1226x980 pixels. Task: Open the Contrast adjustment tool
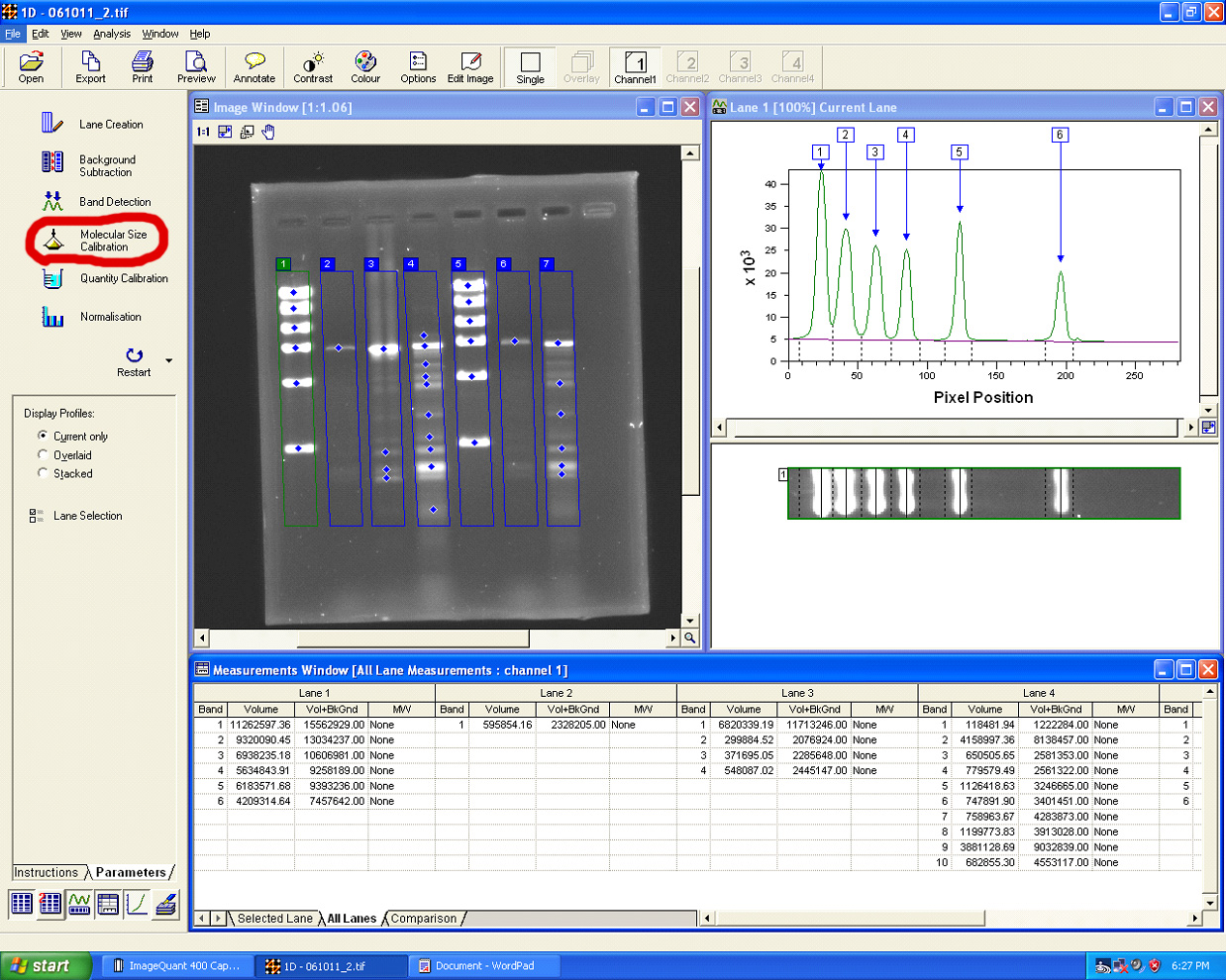313,67
